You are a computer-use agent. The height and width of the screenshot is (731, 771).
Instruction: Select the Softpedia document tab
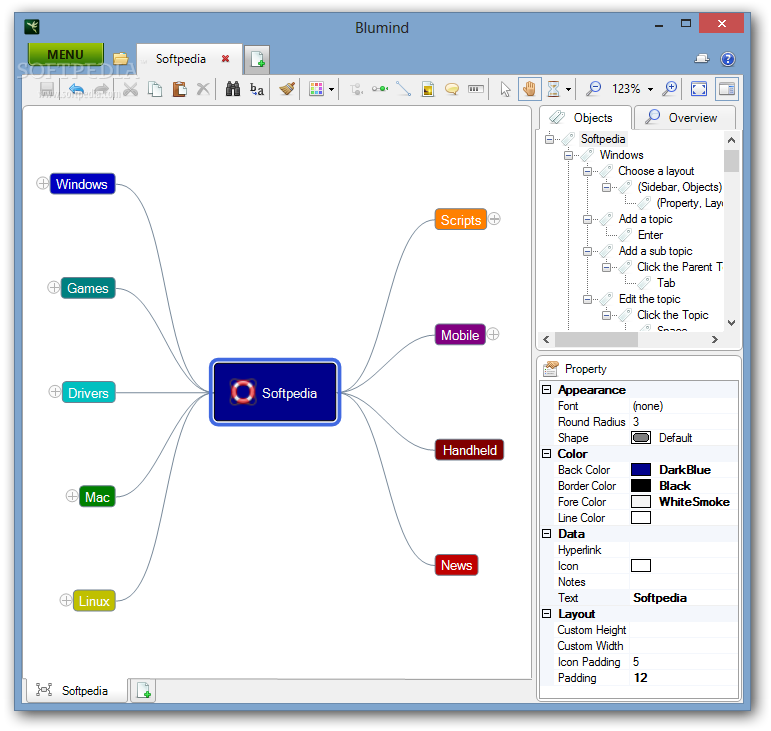180,59
